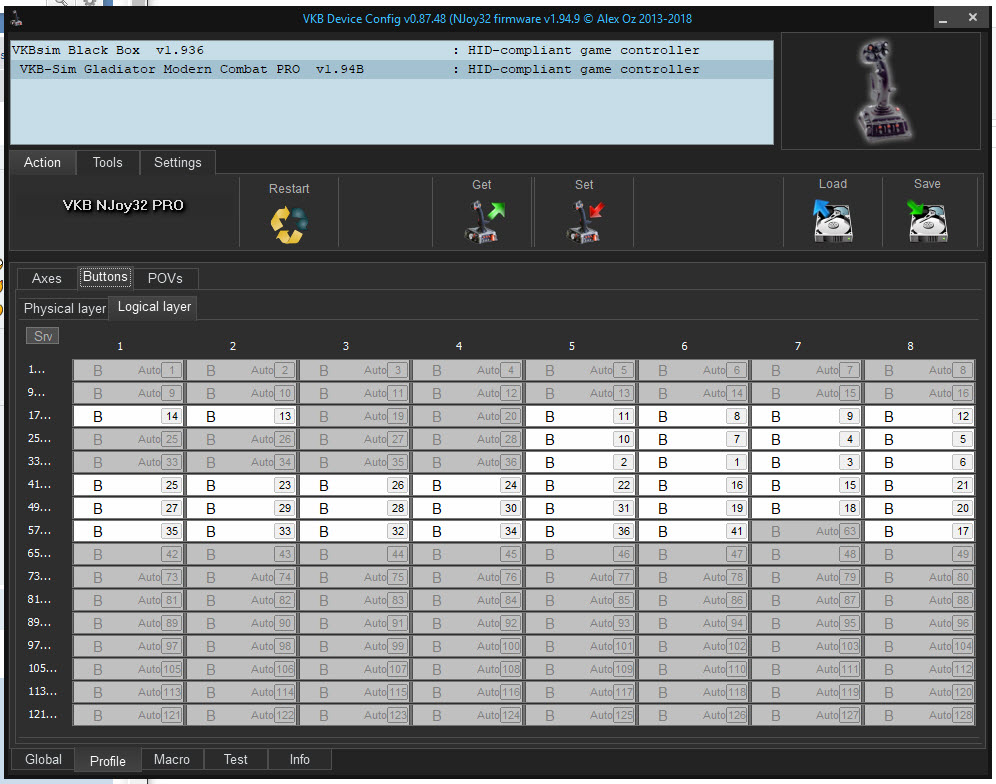
Task: Open the Global bottom tab
Action: click(x=43, y=759)
